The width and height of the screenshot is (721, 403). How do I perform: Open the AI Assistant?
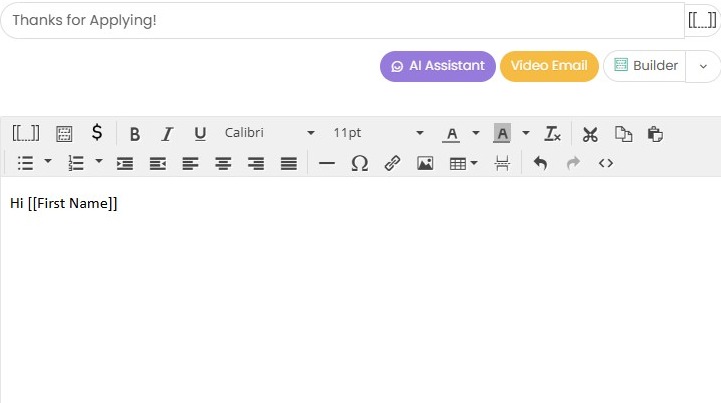click(x=438, y=66)
